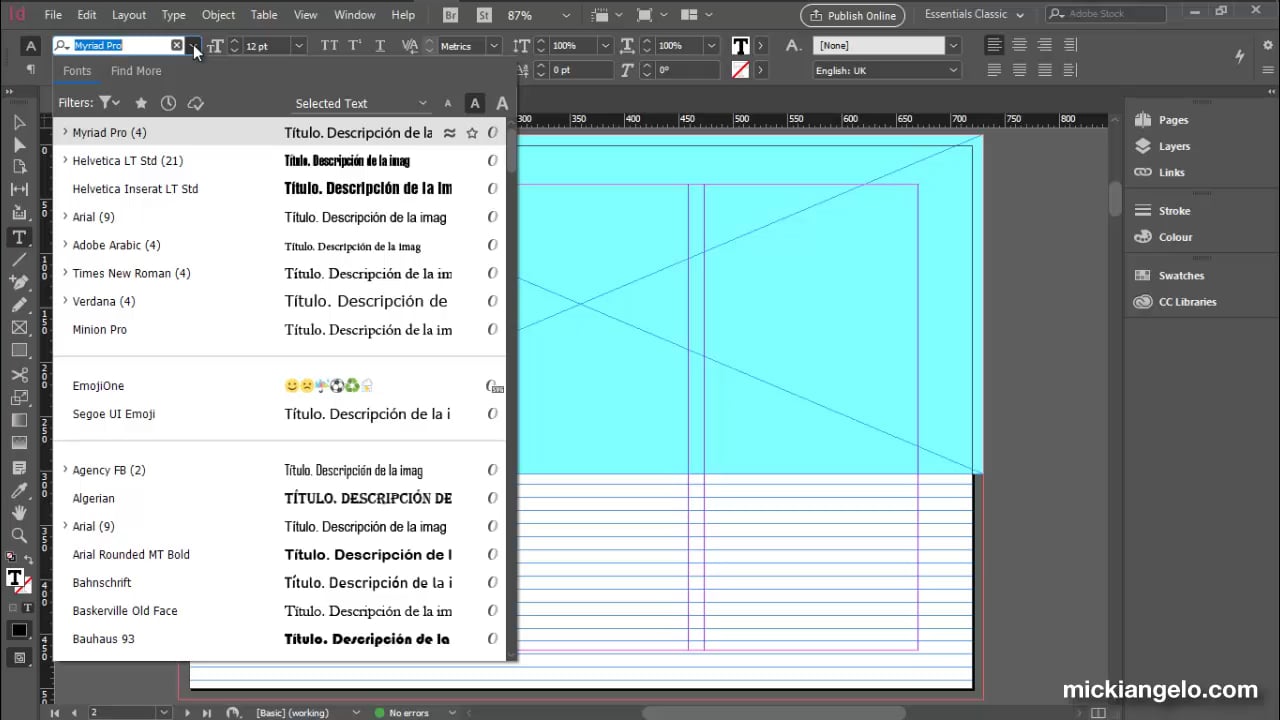
Task: Open font size dropdown
Action: [299, 46]
